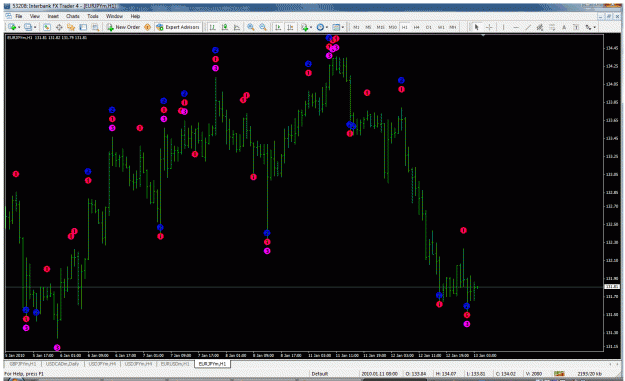Zoom in on the chart
Image resolution: width=625 pixels, height=381 pixels.
coord(251,27)
